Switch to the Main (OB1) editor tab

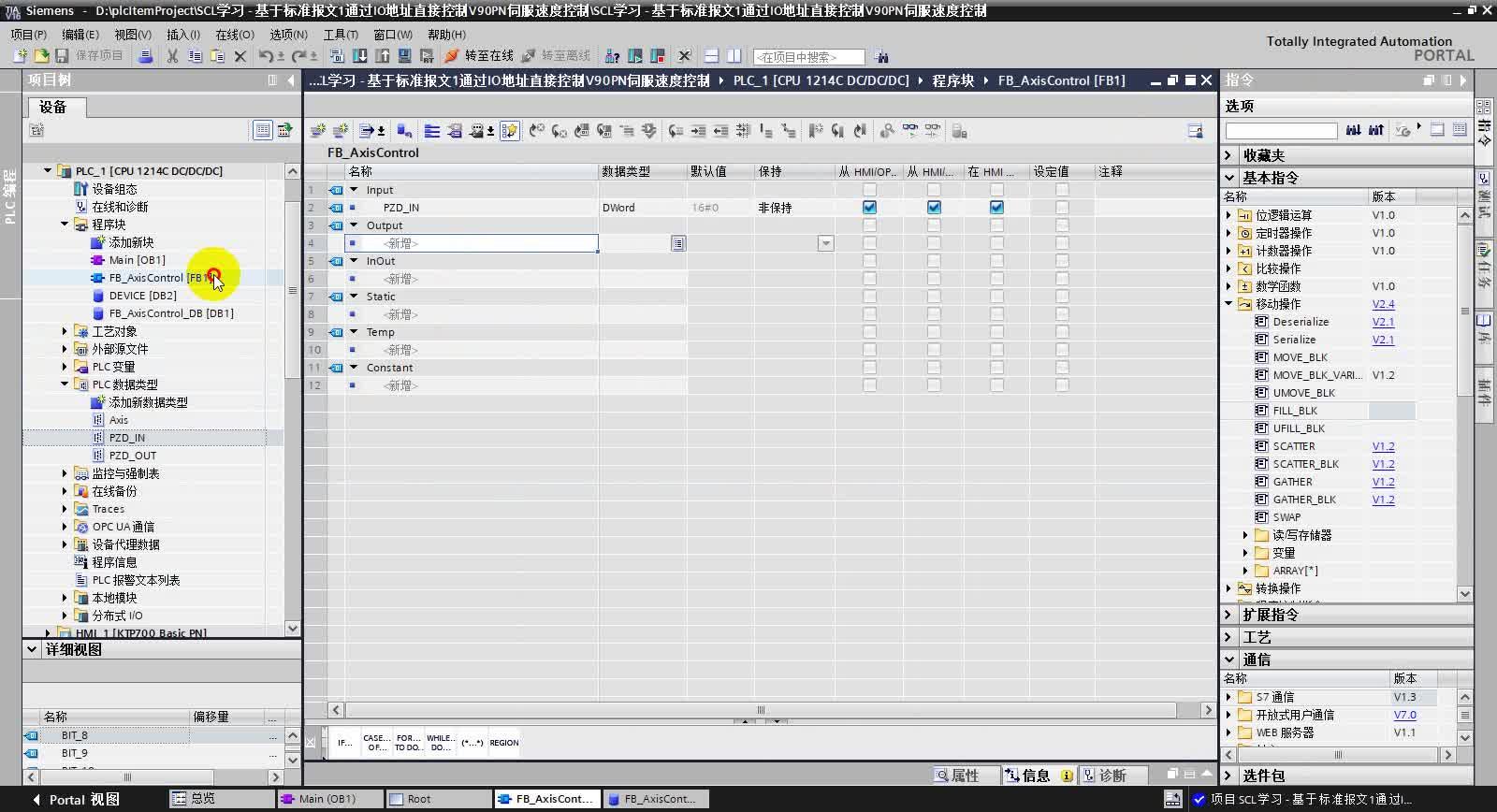point(330,799)
